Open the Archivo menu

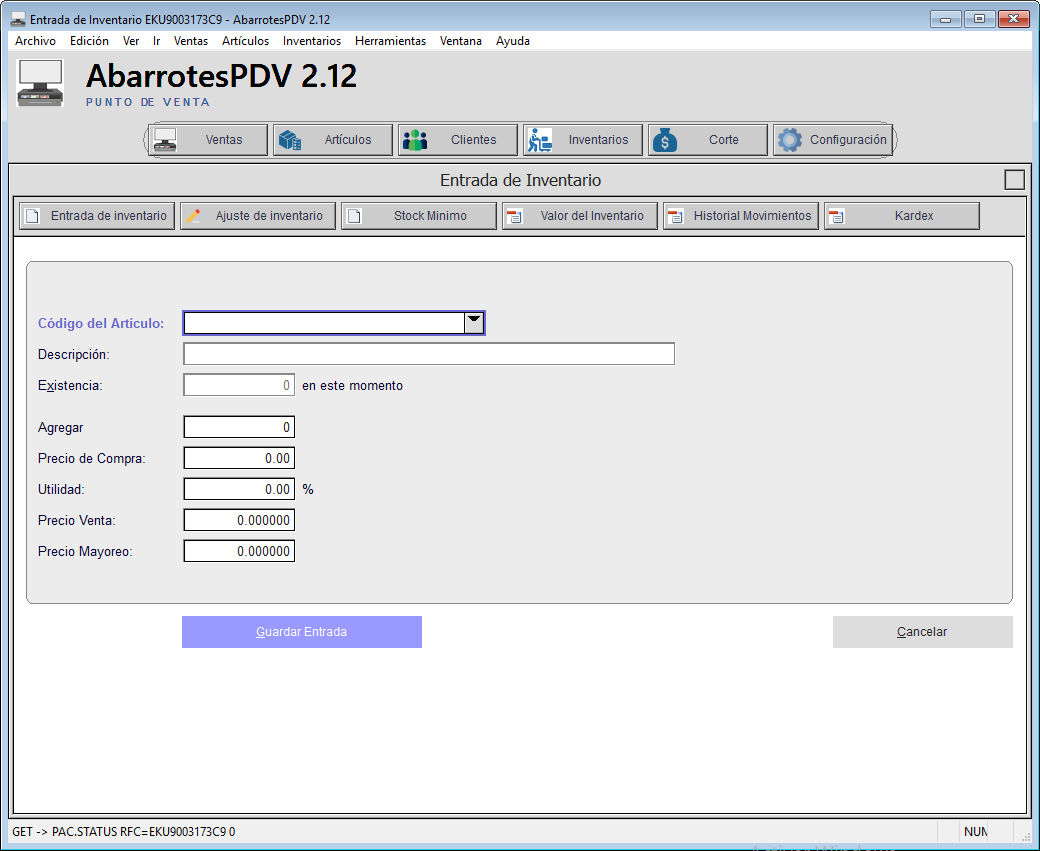[x=35, y=41]
